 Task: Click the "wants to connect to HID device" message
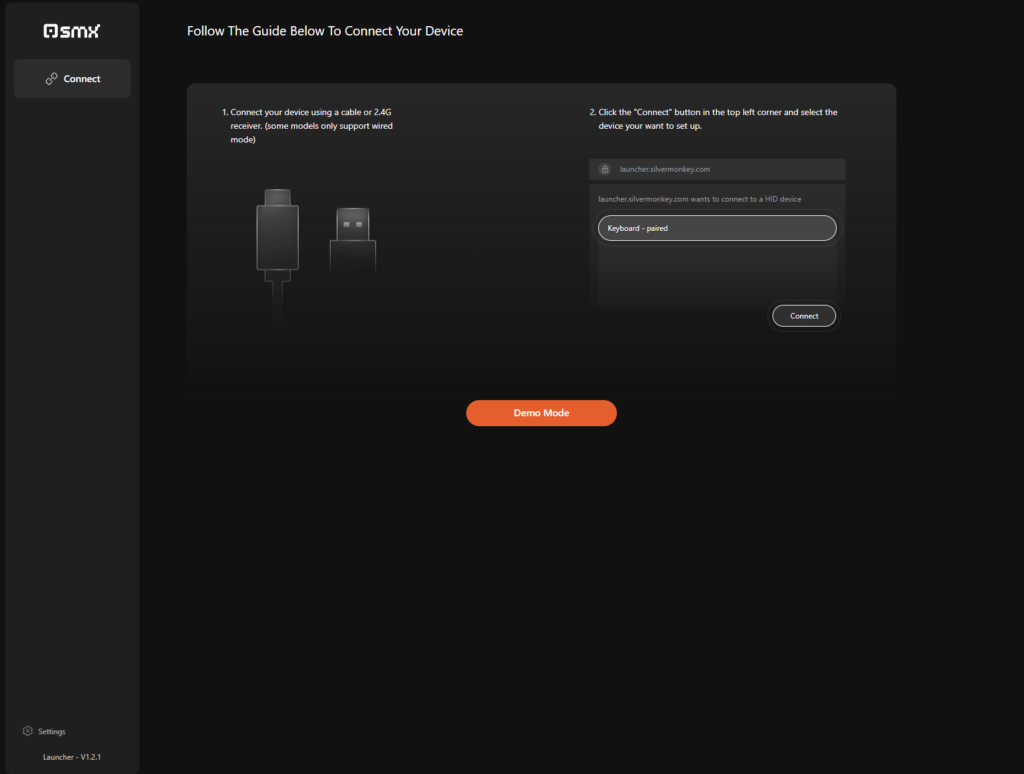click(x=699, y=199)
